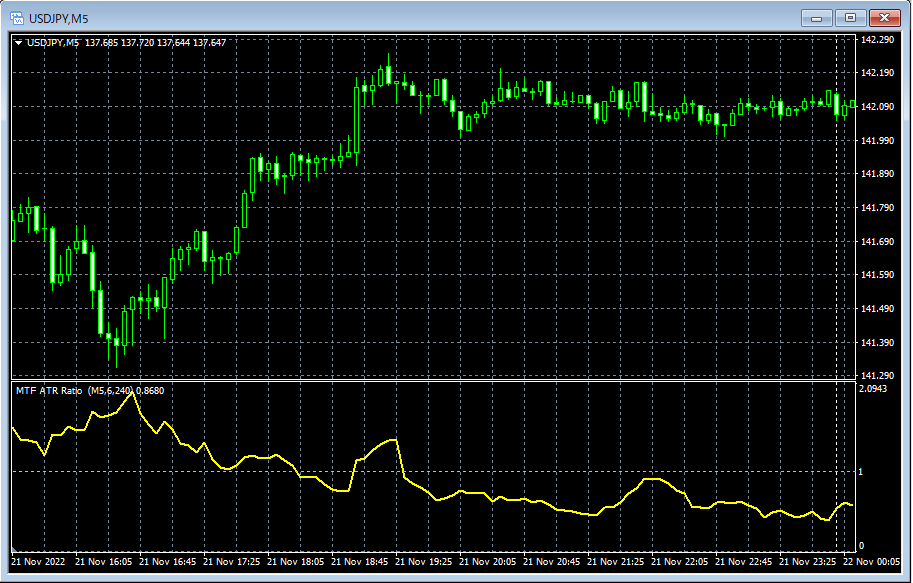Click the title bar text USDJPY,M5
Image resolution: width=913 pixels, height=583 pixels.
pyautogui.click(x=59, y=19)
